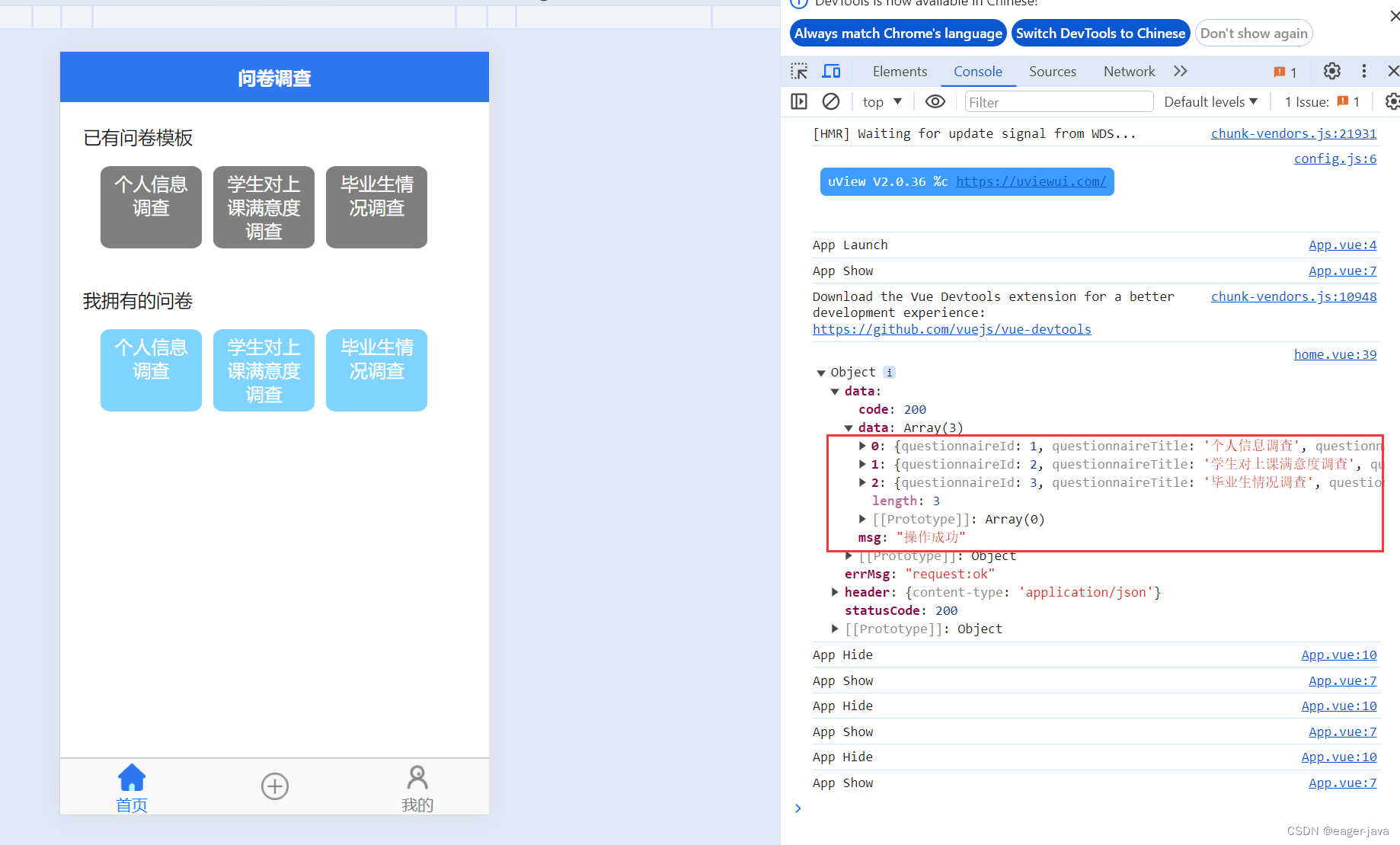Select the Console tab
The width and height of the screenshot is (1400, 845).
(978, 72)
